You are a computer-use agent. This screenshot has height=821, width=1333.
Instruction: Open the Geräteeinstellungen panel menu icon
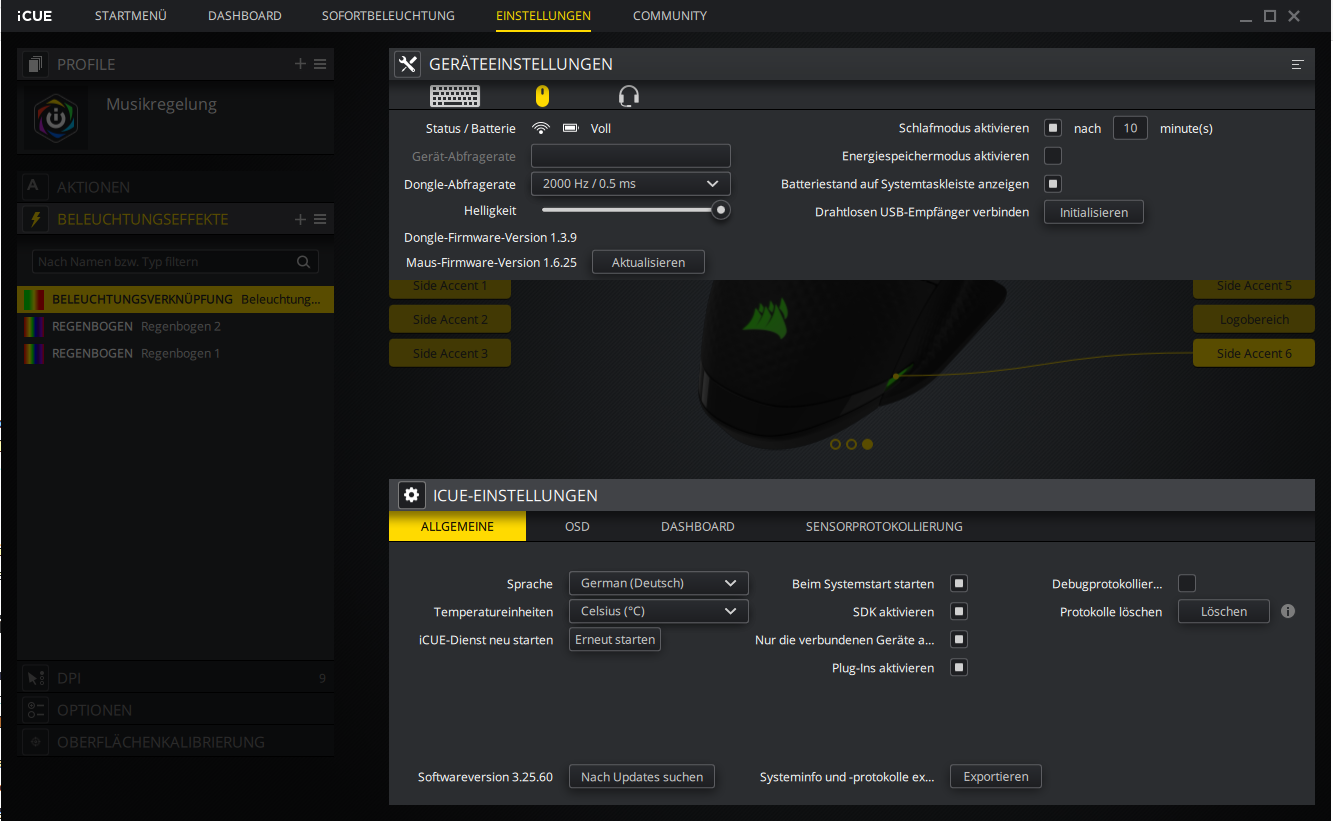click(1298, 64)
